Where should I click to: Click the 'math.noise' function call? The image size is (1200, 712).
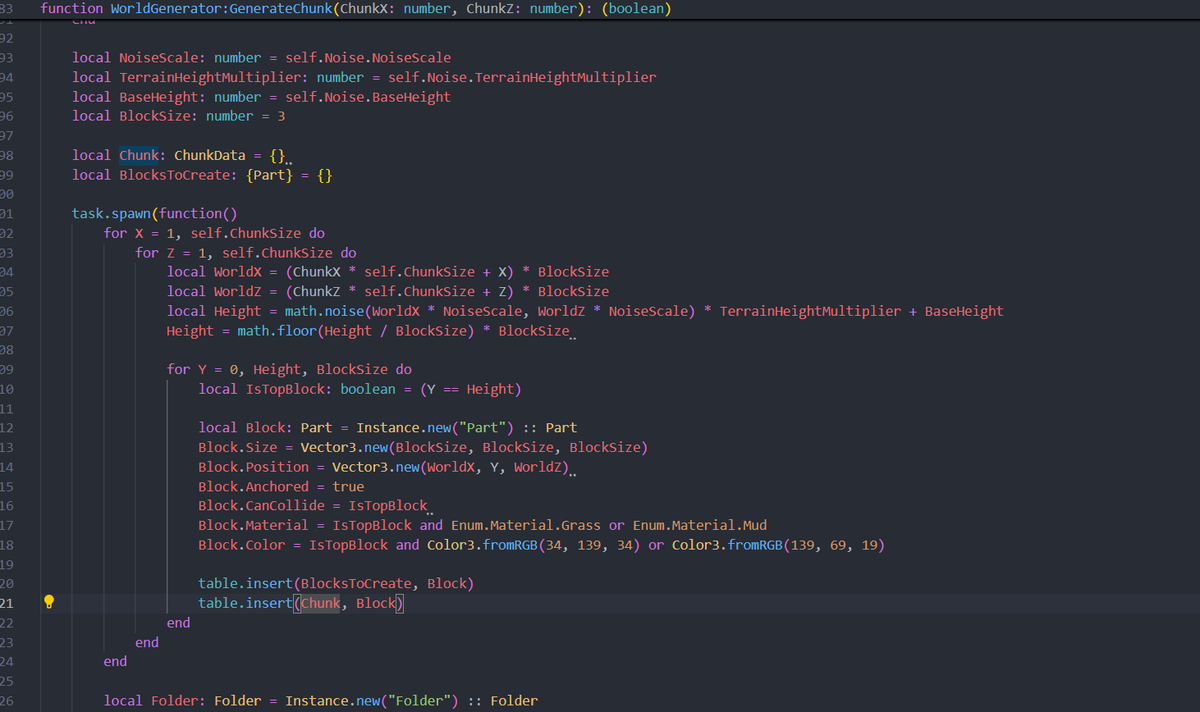tap(324, 311)
